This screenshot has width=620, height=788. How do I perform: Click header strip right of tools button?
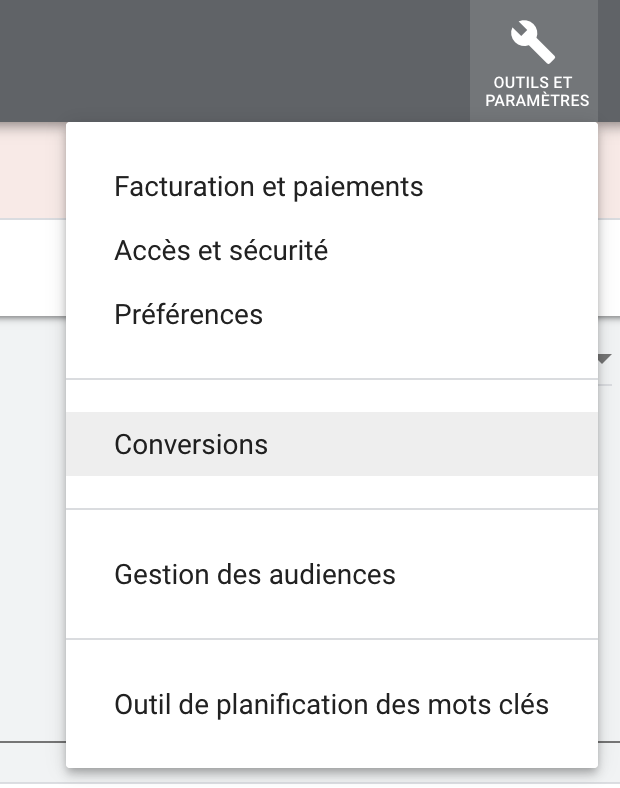pyautogui.click(x=609, y=60)
